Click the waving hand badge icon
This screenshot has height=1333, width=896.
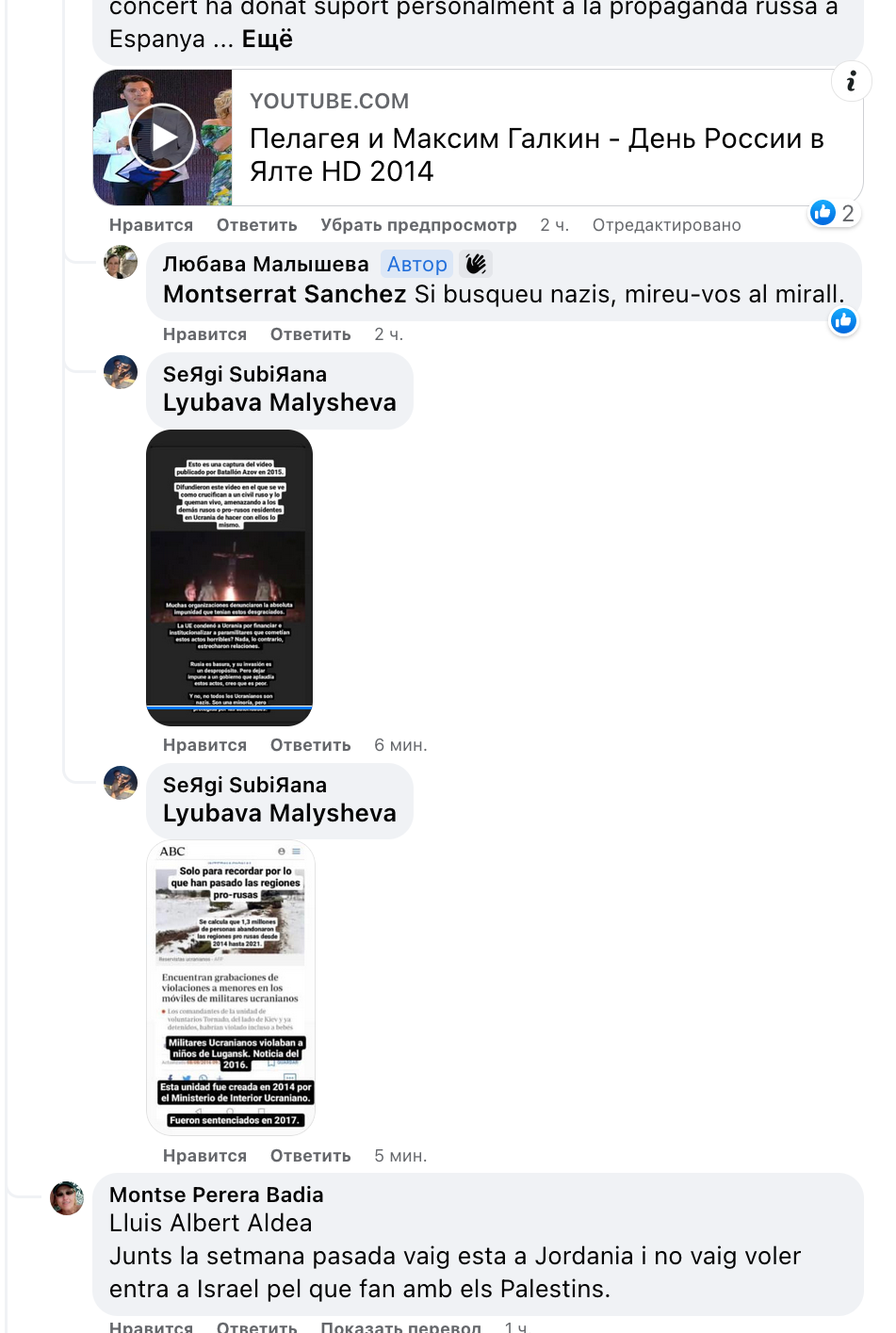pyautogui.click(x=476, y=264)
